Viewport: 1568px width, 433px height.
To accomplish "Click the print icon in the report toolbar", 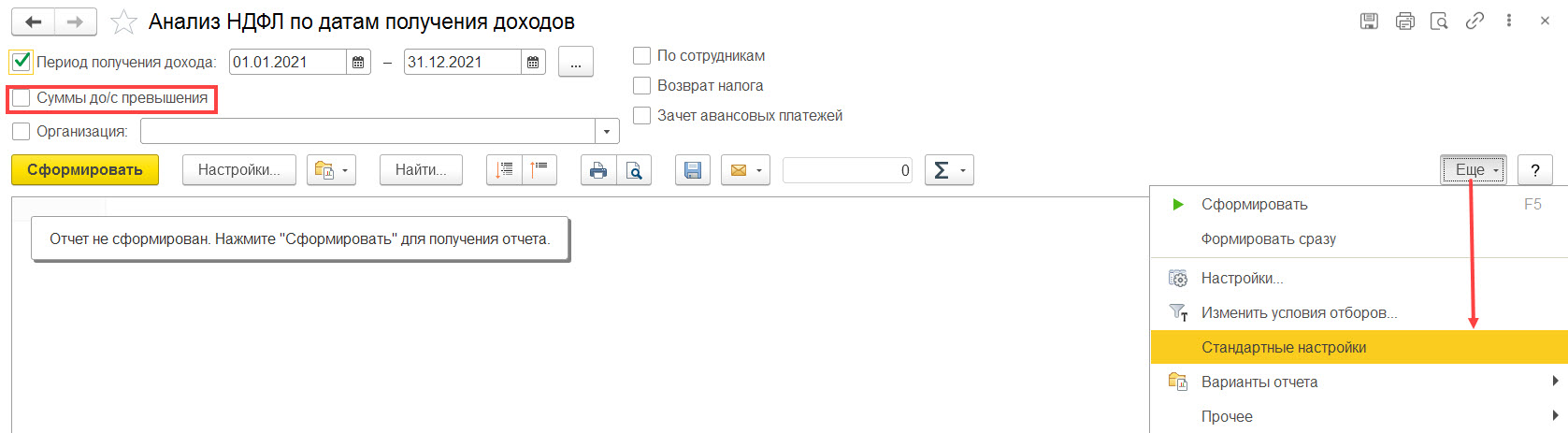I will point(598,170).
